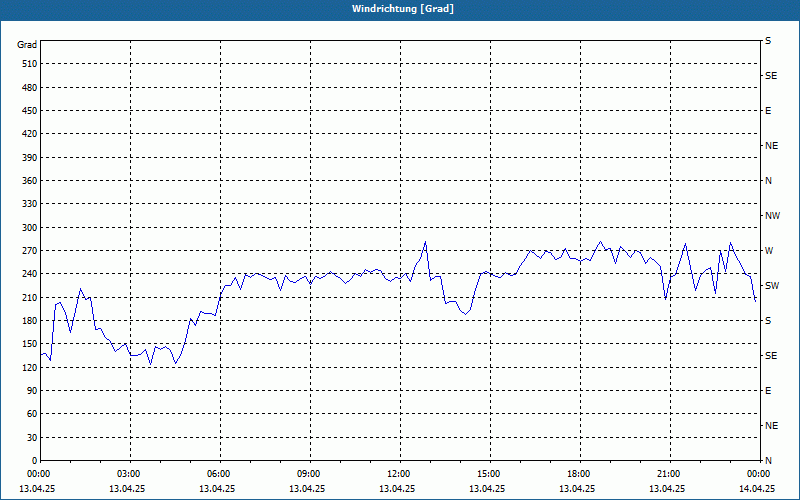Screen dimensions: 800x500
Task: Click the 15:00 time label on the x-axis
Action: click(x=490, y=474)
